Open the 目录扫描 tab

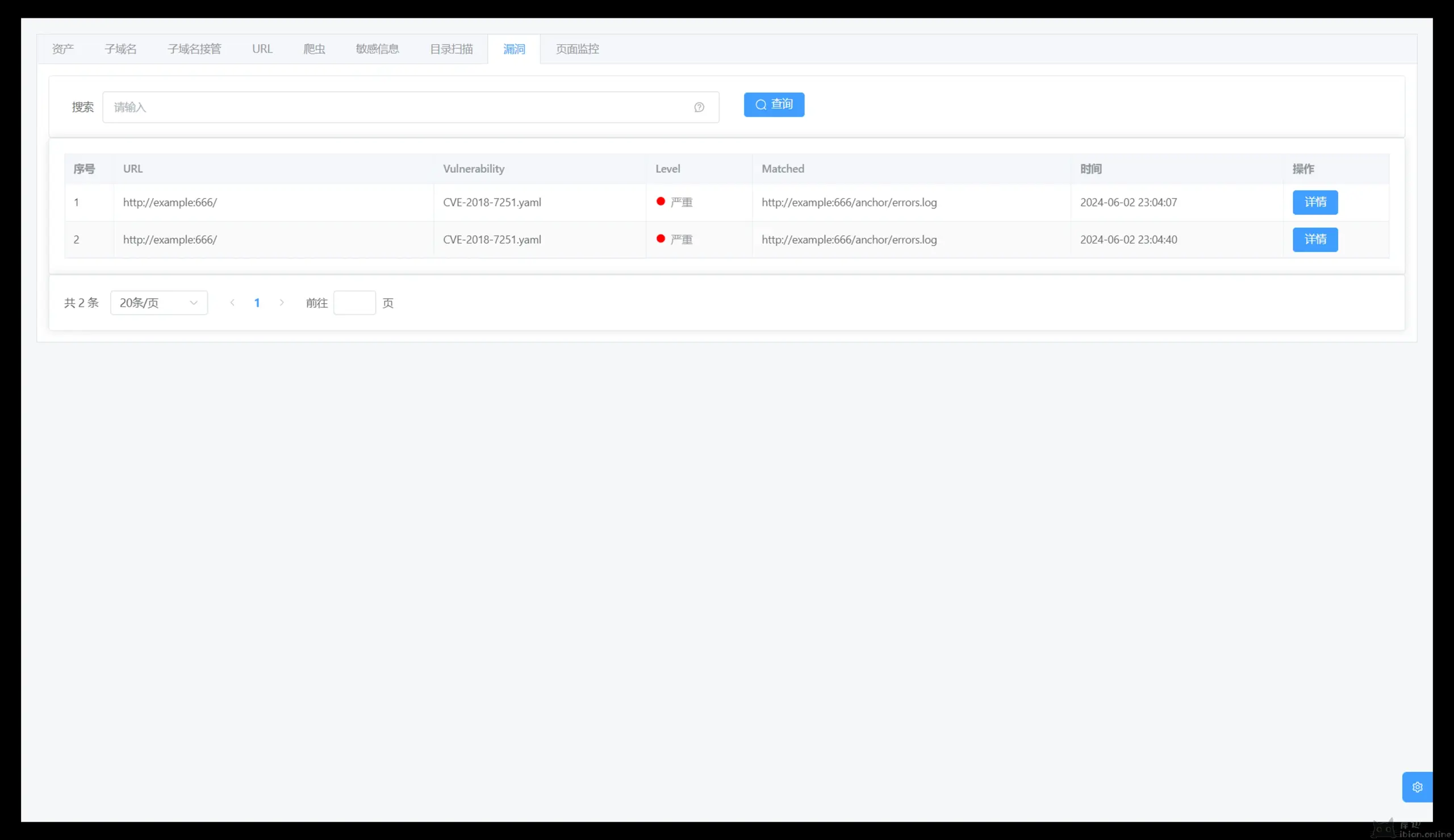coord(451,49)
